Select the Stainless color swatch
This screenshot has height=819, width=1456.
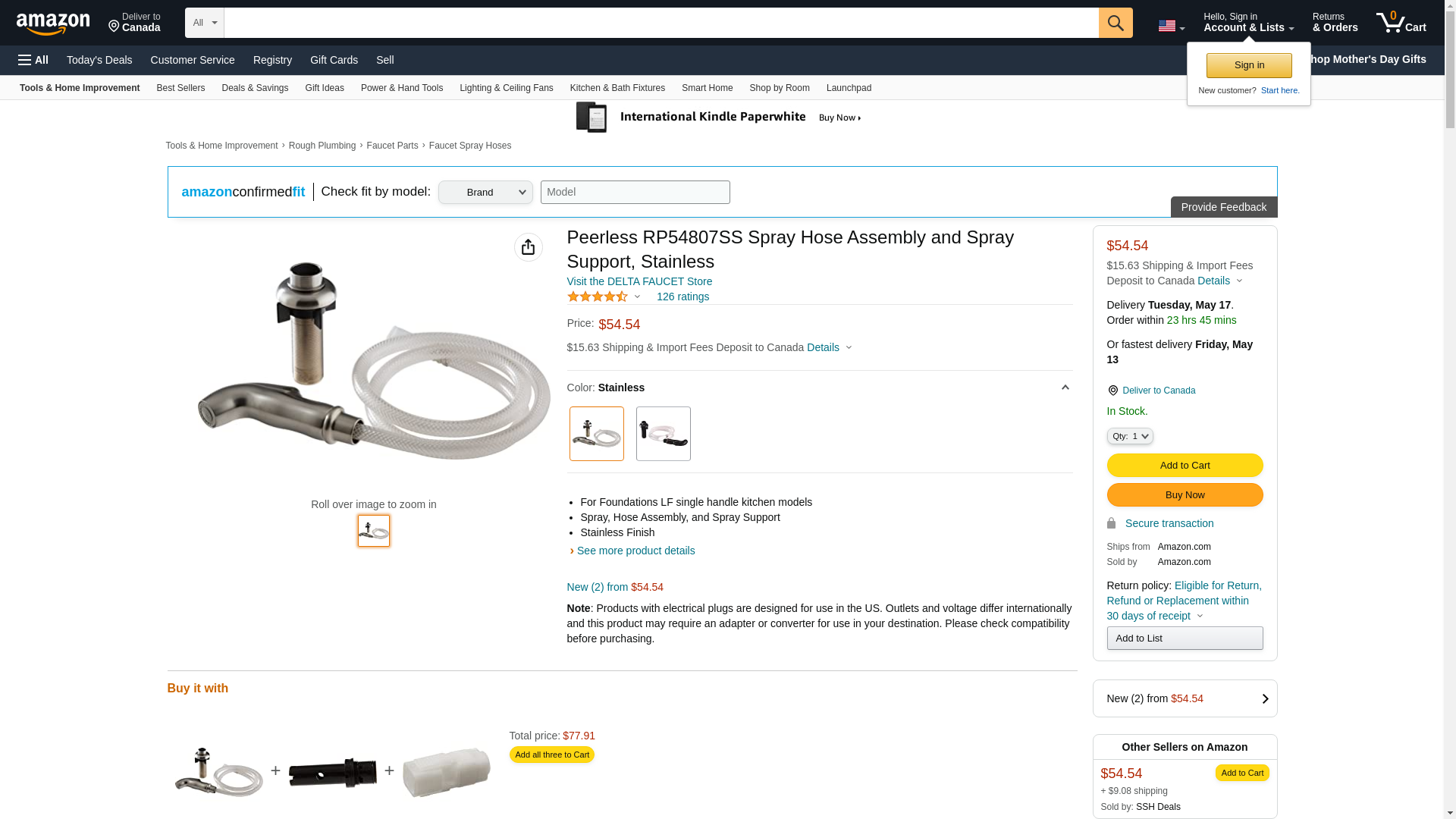click(x=596, y=434)
